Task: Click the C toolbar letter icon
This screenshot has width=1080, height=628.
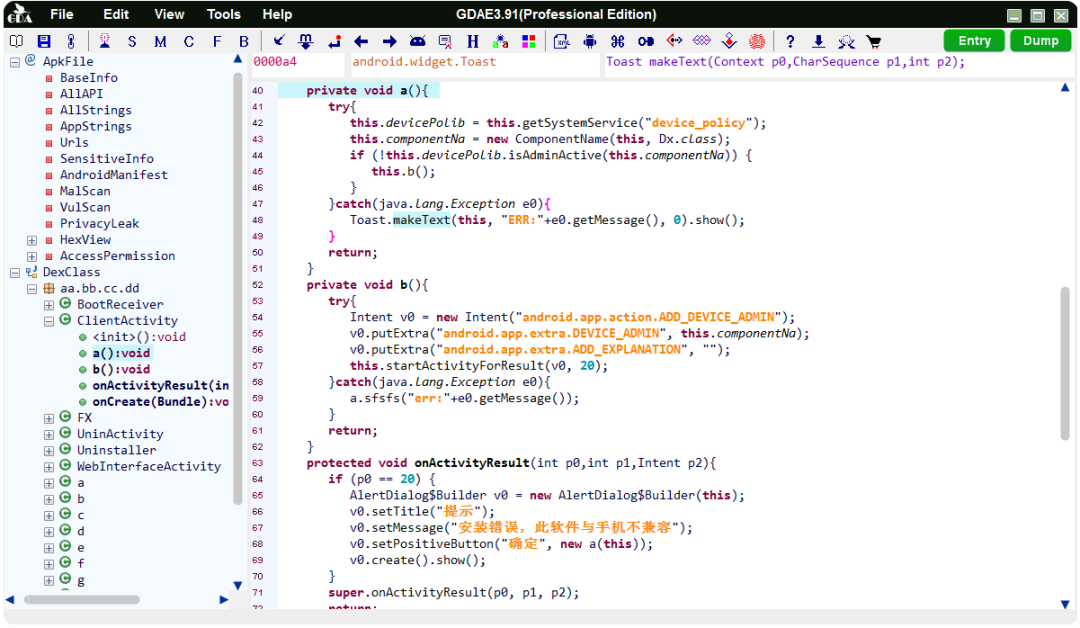Action: pos(188,42)
